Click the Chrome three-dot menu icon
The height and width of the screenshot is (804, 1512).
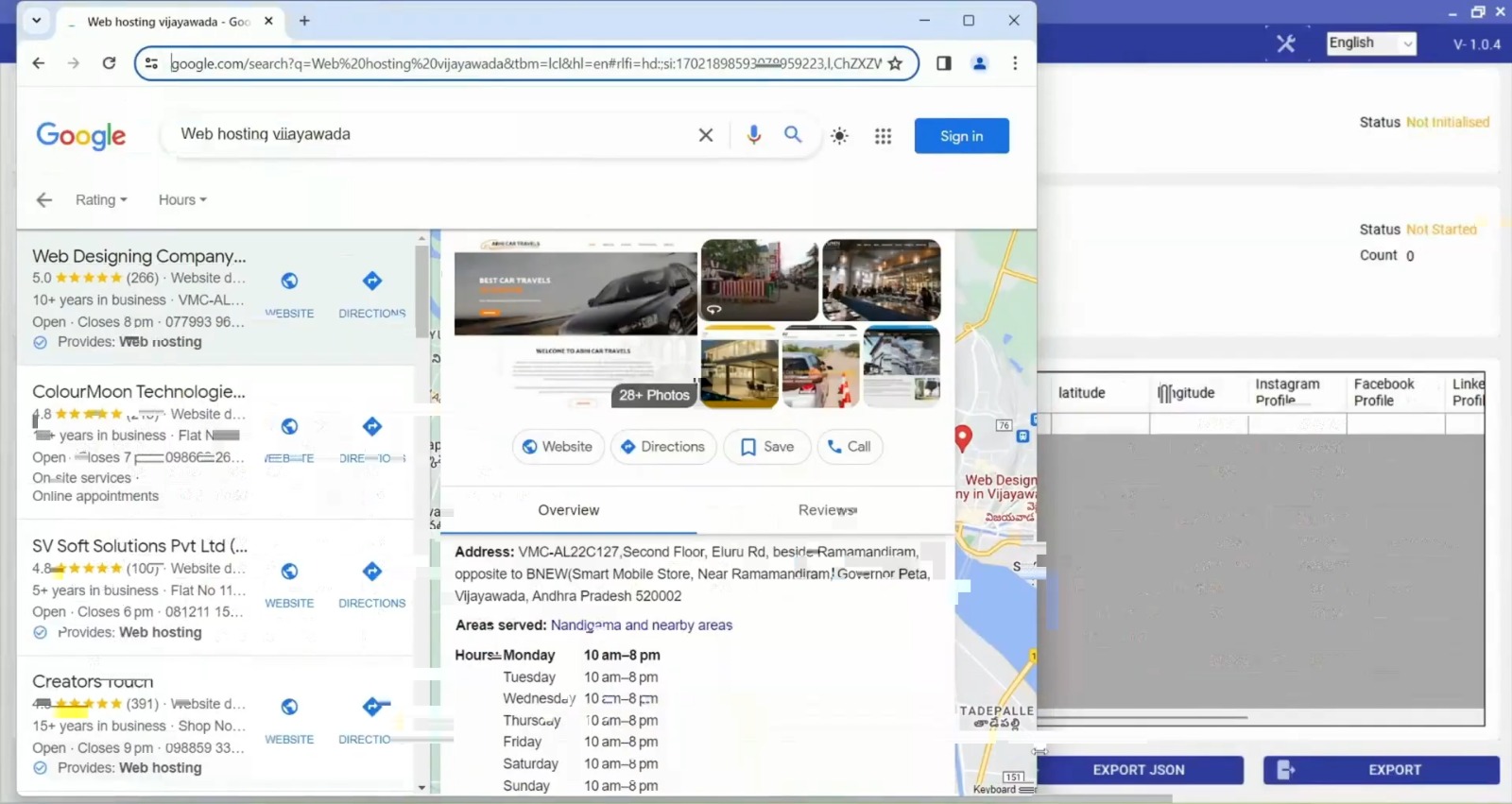pos(1015,63)
